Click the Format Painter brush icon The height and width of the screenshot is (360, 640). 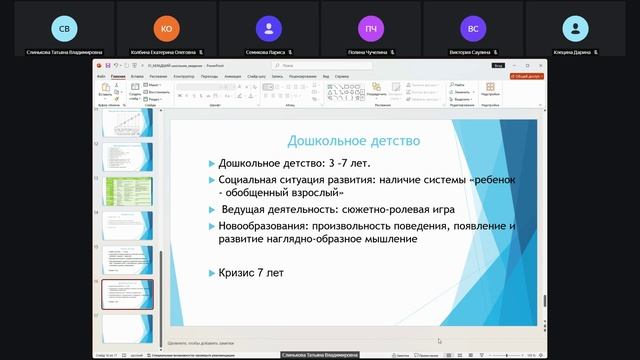coord(116,99)
